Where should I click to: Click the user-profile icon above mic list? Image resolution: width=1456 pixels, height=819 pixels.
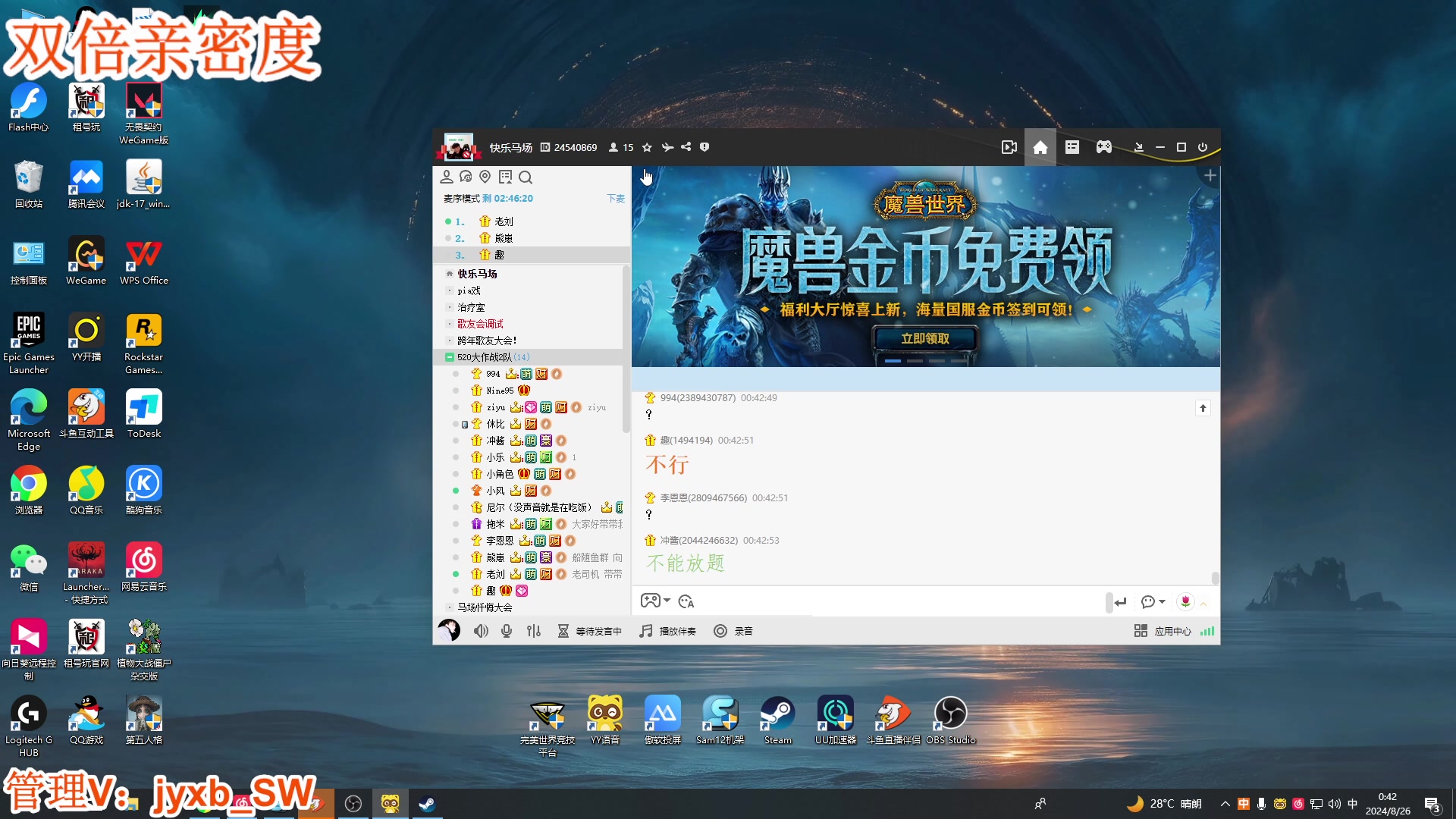447,177
